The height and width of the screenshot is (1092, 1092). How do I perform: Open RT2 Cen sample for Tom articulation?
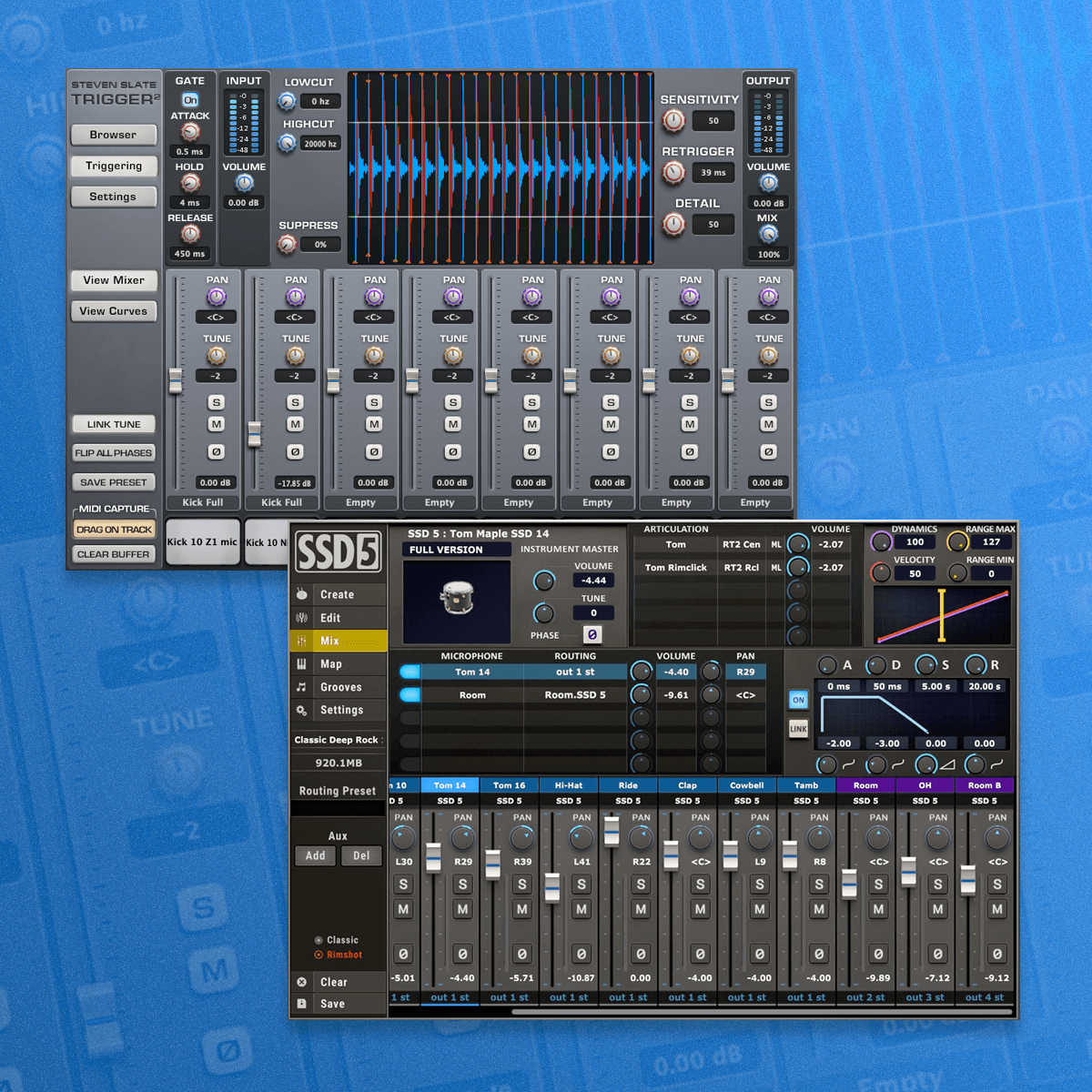point(741,544)
